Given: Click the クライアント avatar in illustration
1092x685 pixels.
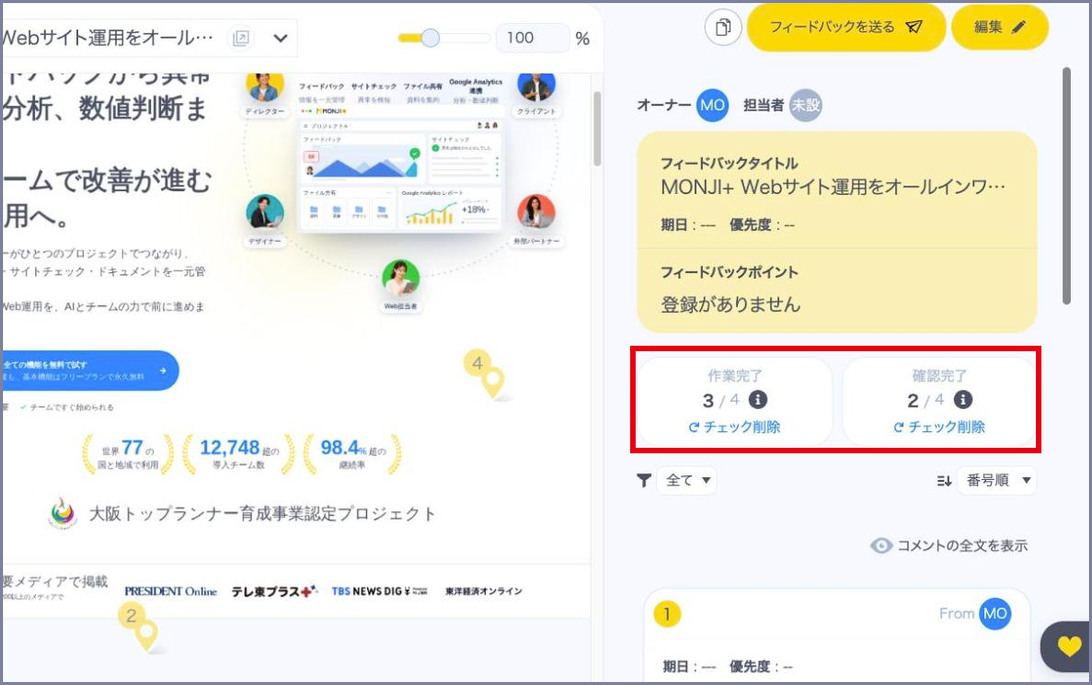Looking at the screenshot, I should tap(536, 85).
